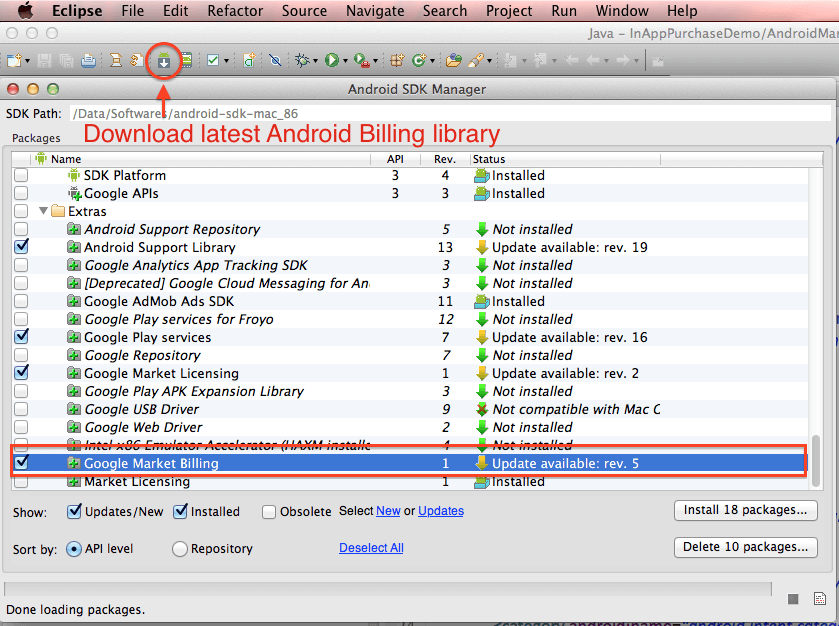Open the Android SDK Manager toolbar icon
Image resolution: width=839 pixels, height=626 pixels.
(164, 60)
